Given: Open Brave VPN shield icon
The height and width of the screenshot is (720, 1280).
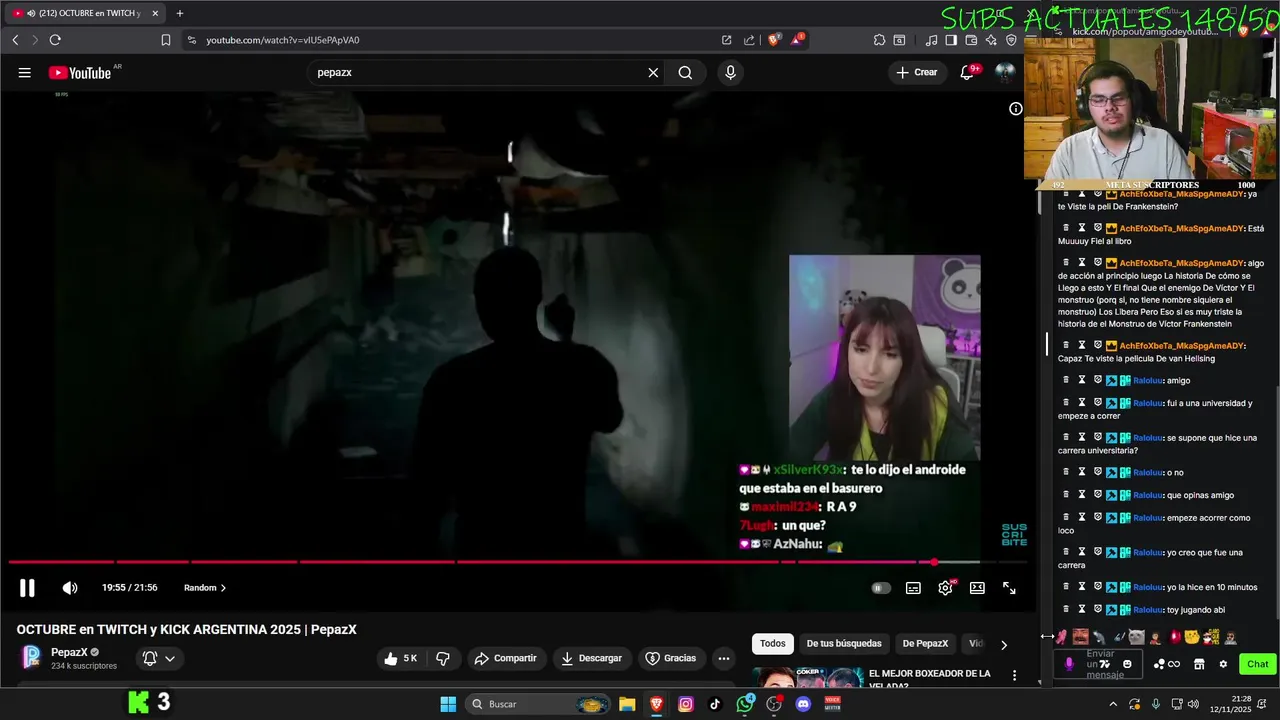Looking at the screenshot, I should point(1011,40).
